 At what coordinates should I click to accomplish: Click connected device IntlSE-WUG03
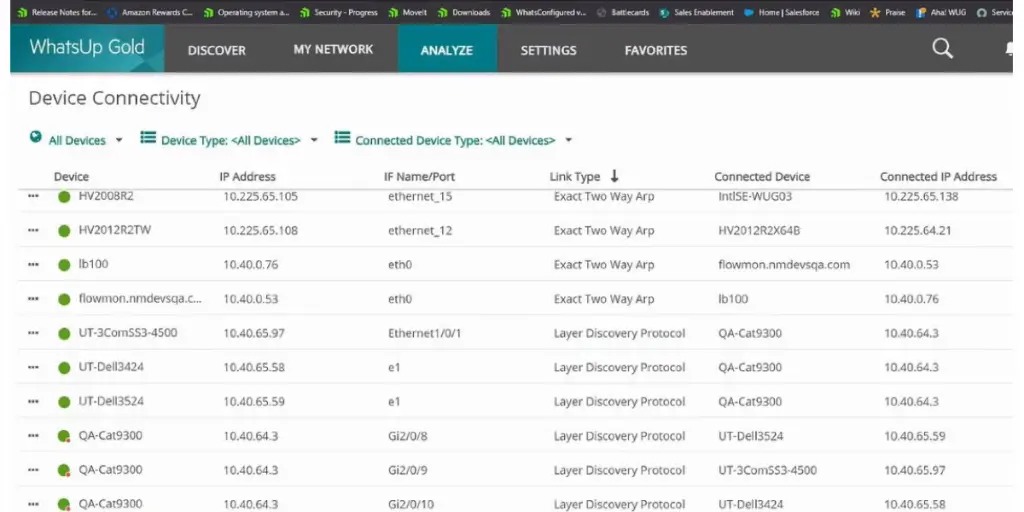coord(755,196)
